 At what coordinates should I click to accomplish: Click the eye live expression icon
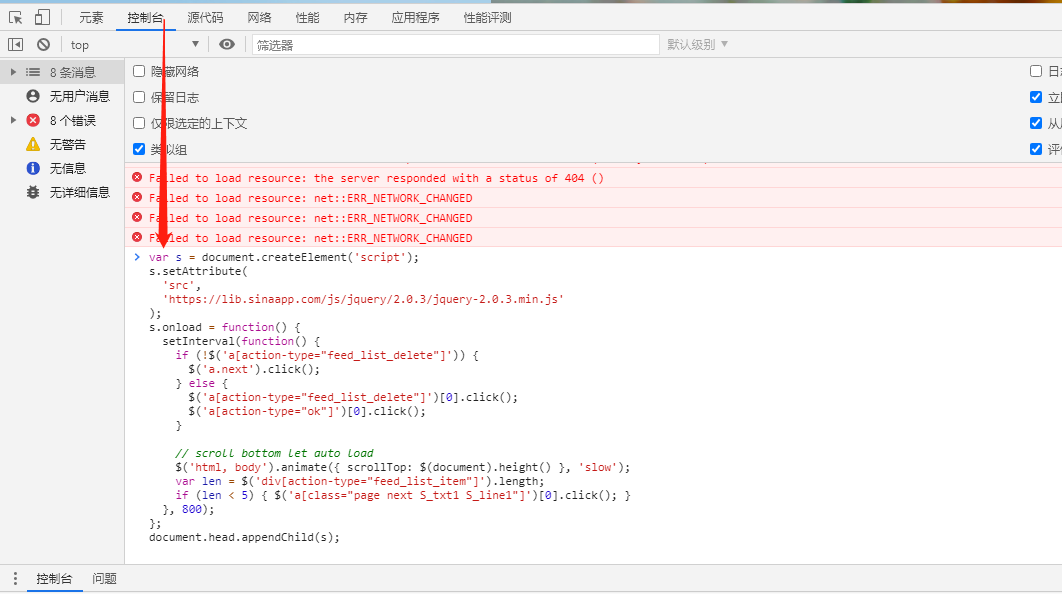click(227, 44)
